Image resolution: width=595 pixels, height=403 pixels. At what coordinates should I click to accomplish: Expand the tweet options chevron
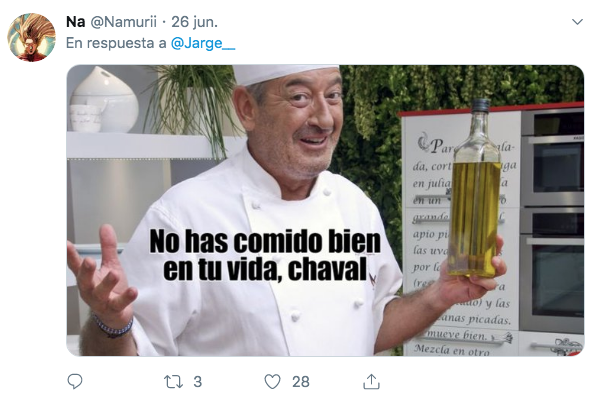click(577, 22)
